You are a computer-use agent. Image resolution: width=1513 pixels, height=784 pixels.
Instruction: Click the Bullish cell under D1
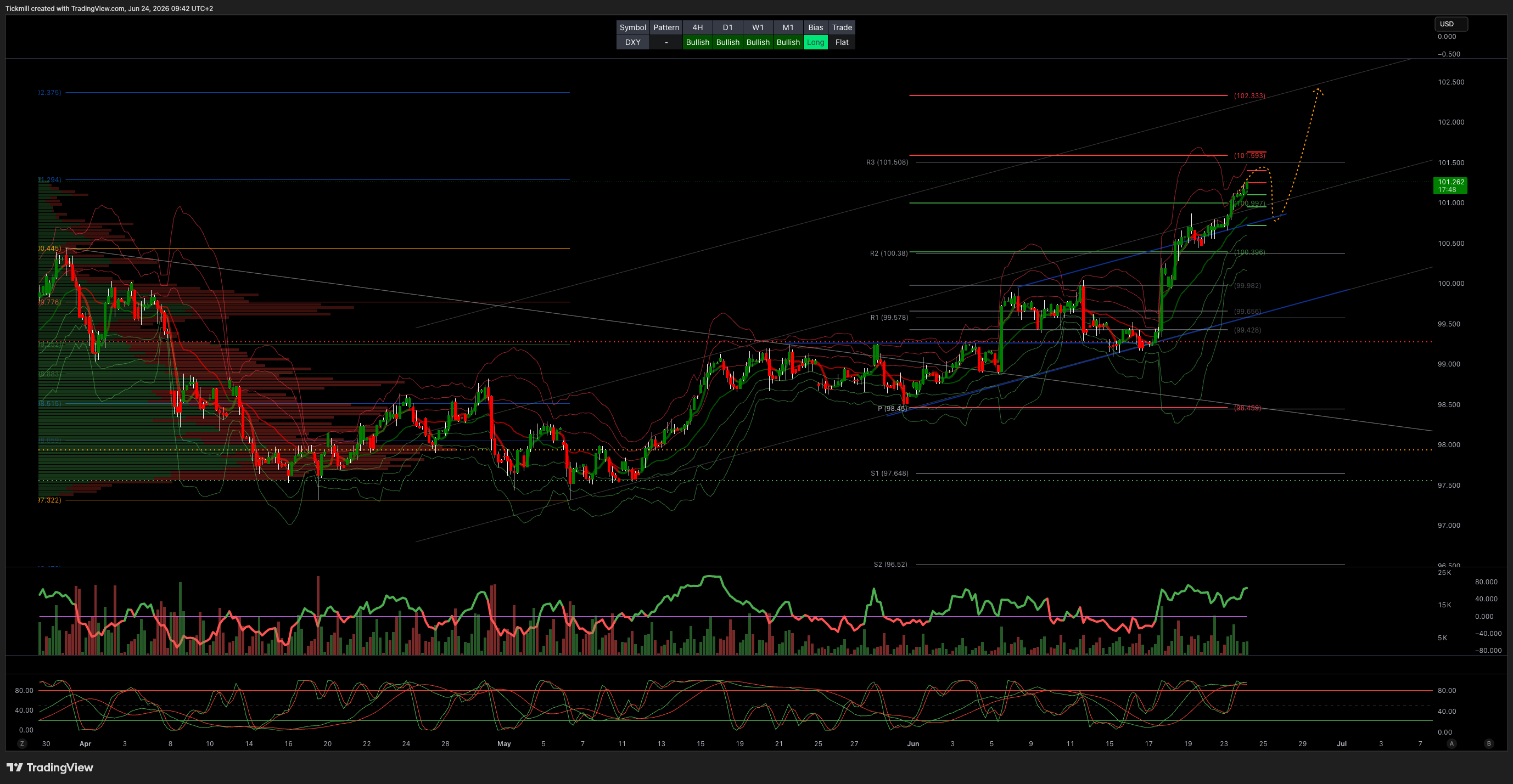tap(728, 42)
